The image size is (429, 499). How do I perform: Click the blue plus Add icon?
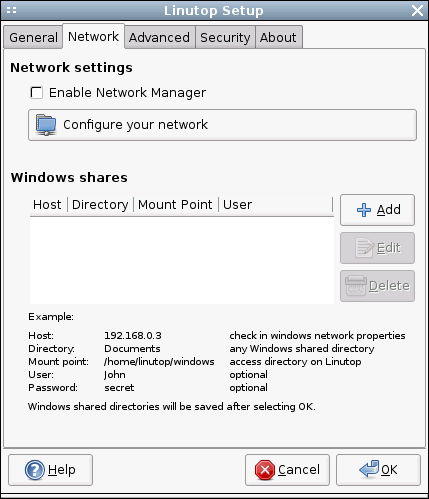(364, 210)
